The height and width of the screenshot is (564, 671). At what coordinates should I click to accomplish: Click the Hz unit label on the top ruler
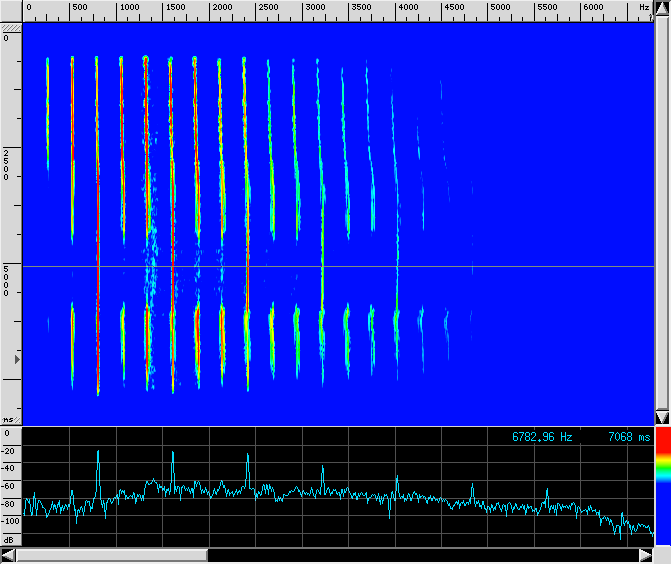[x=643, y=8]
